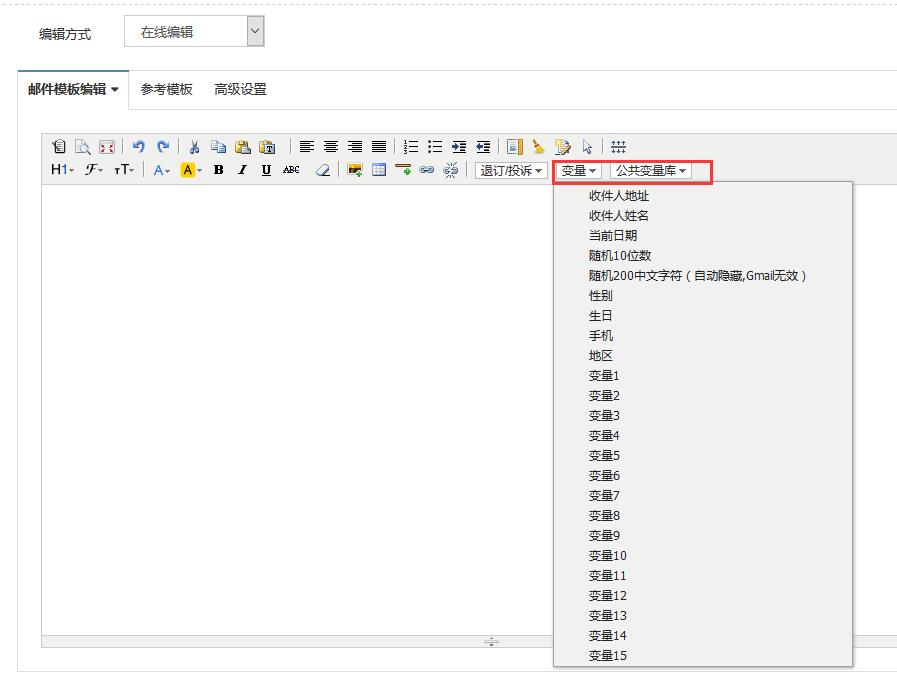
Task: Insert an image via toolbar icon
Action: (354, 170)
